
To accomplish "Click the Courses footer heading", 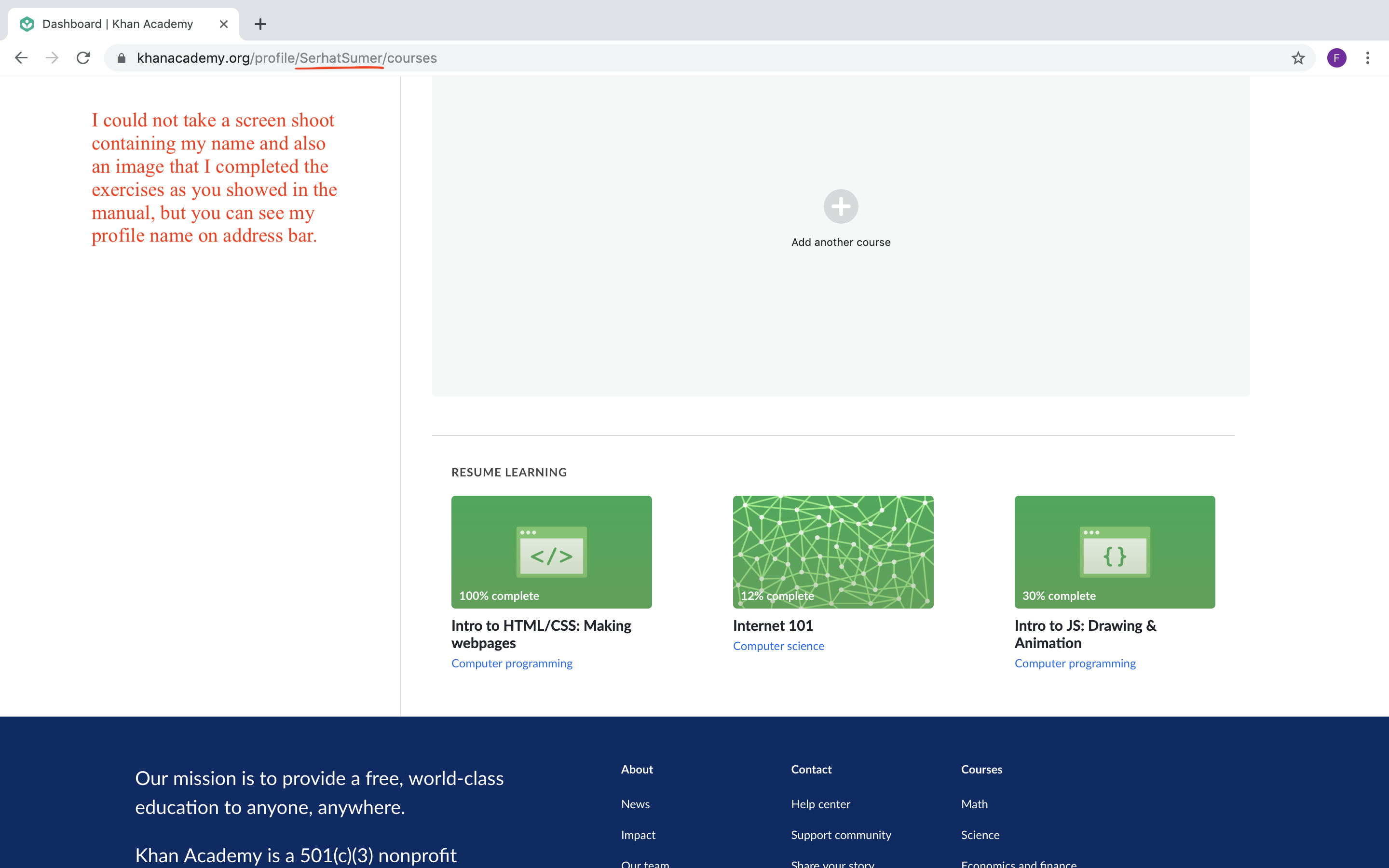I will [981, 769].
